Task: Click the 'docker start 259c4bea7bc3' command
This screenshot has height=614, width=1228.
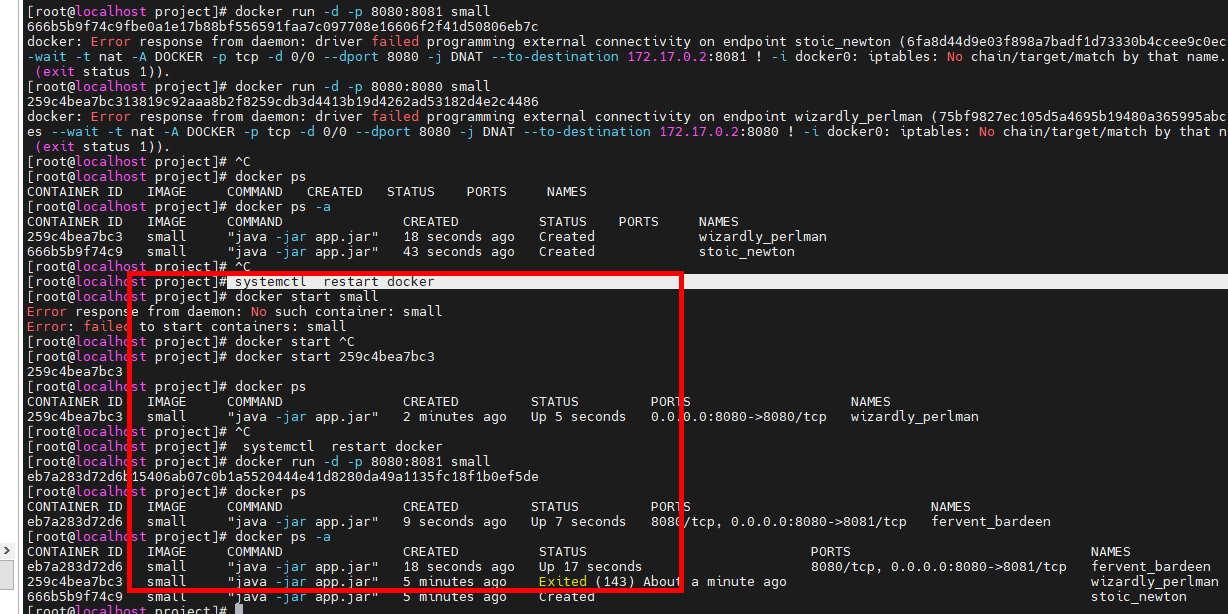Action: tap(333, 356)
